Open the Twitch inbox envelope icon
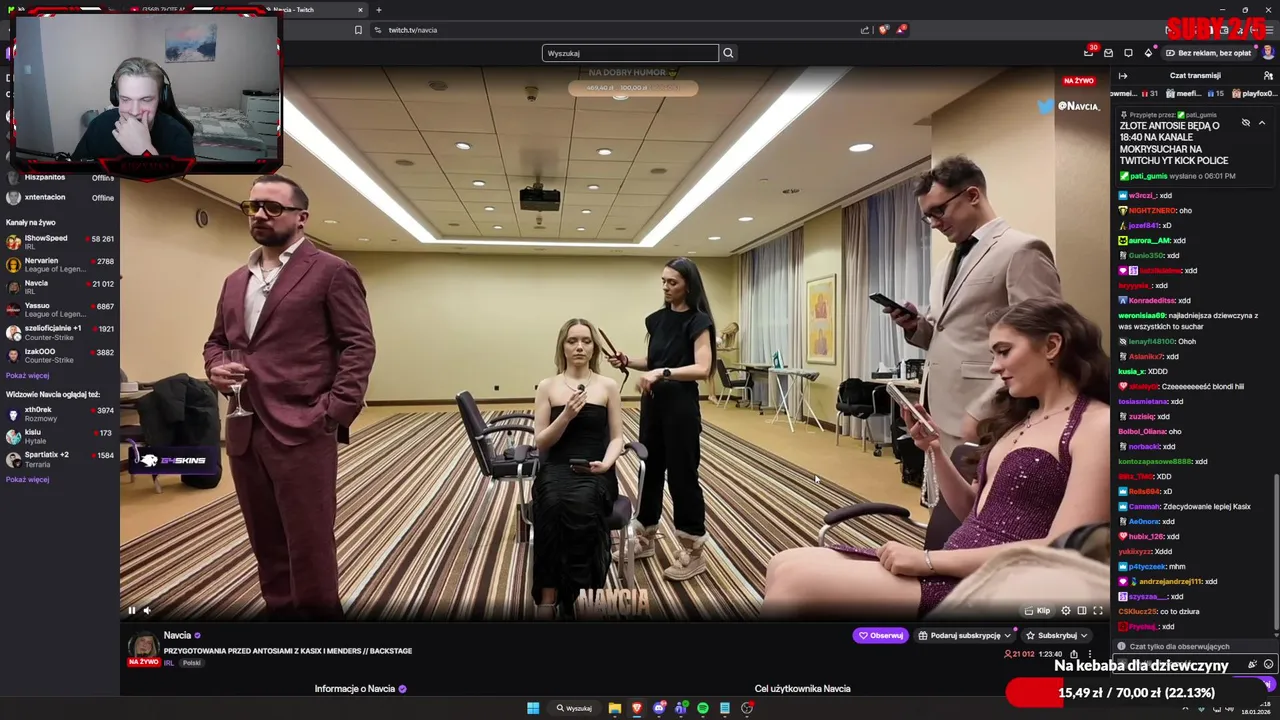 point(1108,53)
